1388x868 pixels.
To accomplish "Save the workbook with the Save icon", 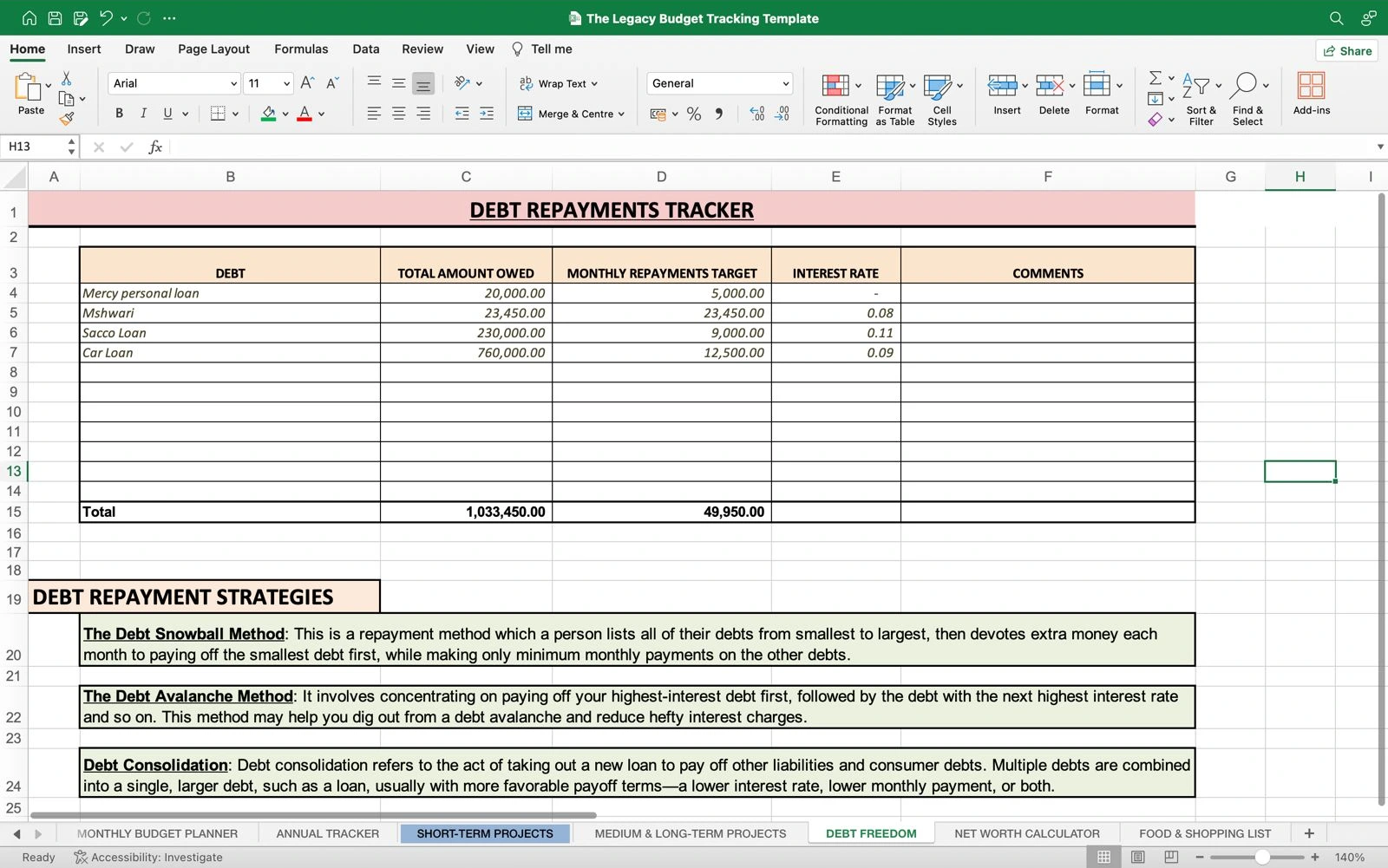I will click(55, 18).
